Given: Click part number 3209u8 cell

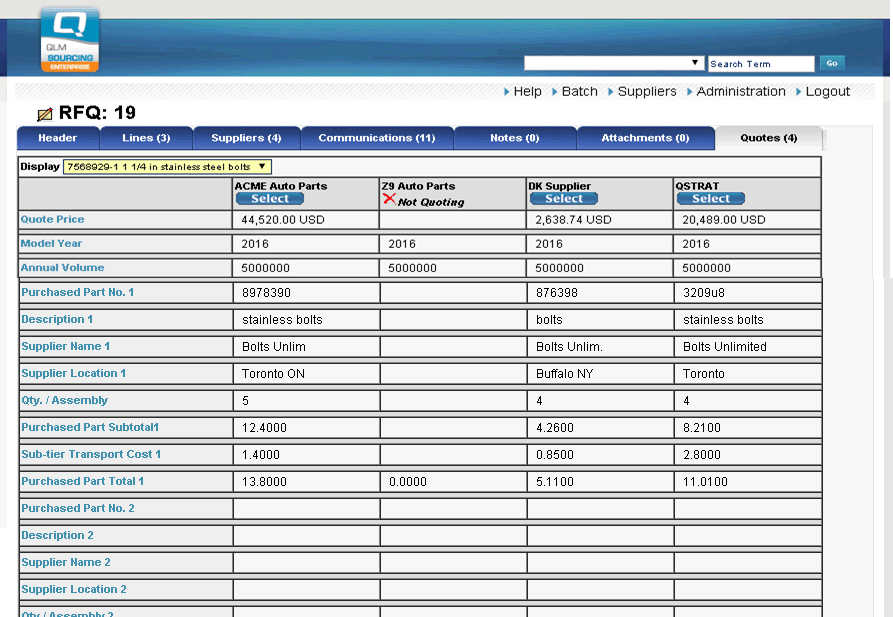Looking at the screenshot, I should tap(703, 293).
